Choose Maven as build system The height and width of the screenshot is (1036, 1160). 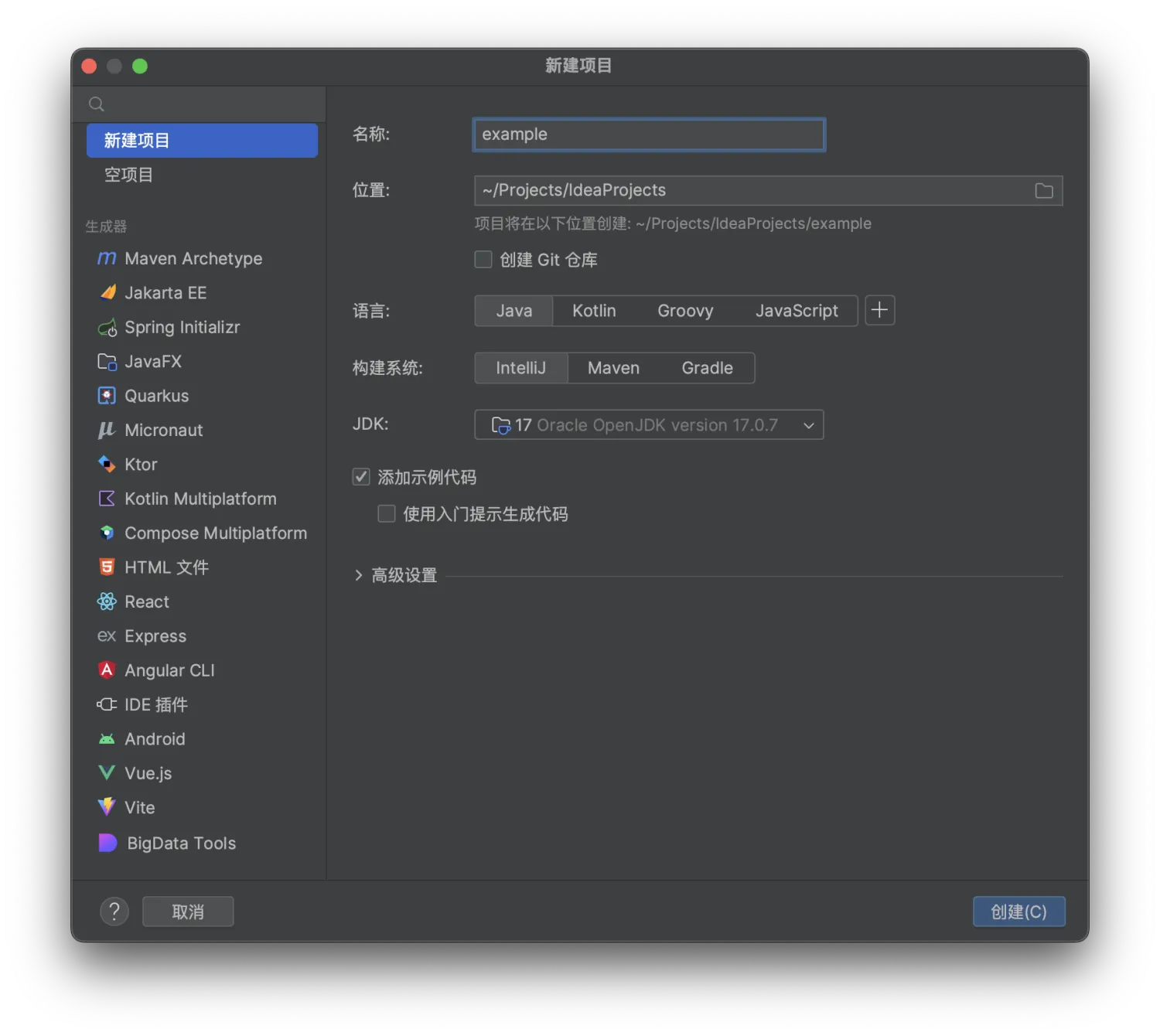(x=613, y=368)
